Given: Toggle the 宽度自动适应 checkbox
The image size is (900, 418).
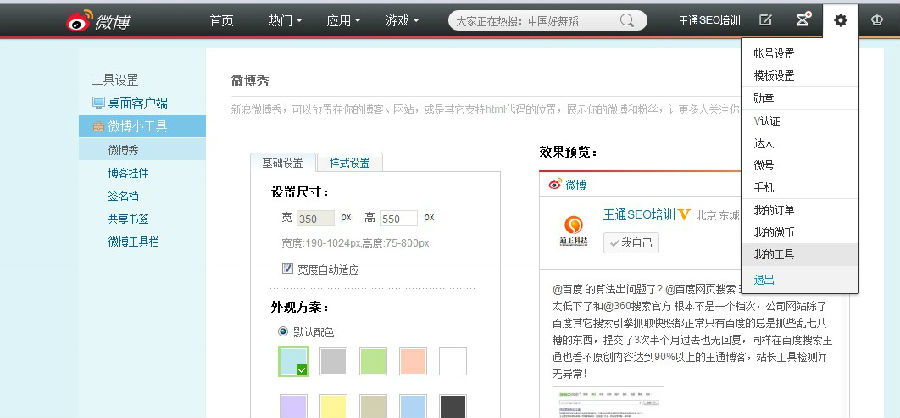Looking at the screenshot, I should click(x=288, y=269).
